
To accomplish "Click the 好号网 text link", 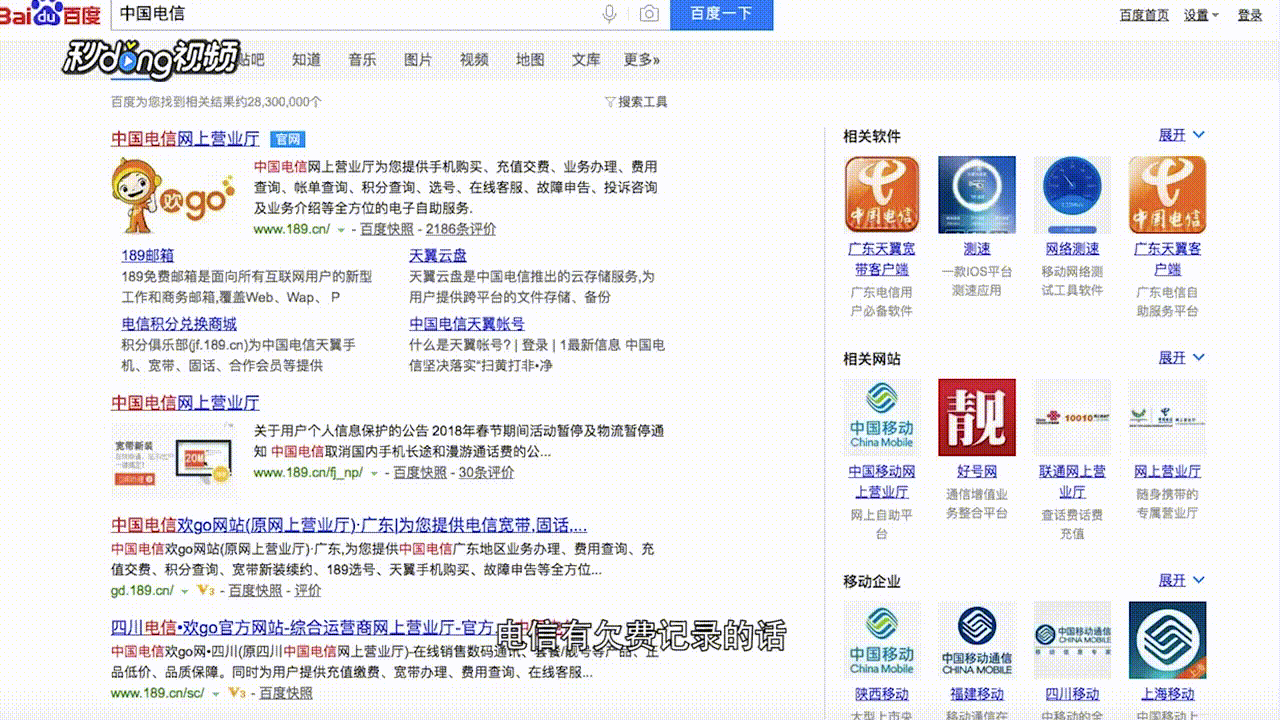I will tap(977, 471).
